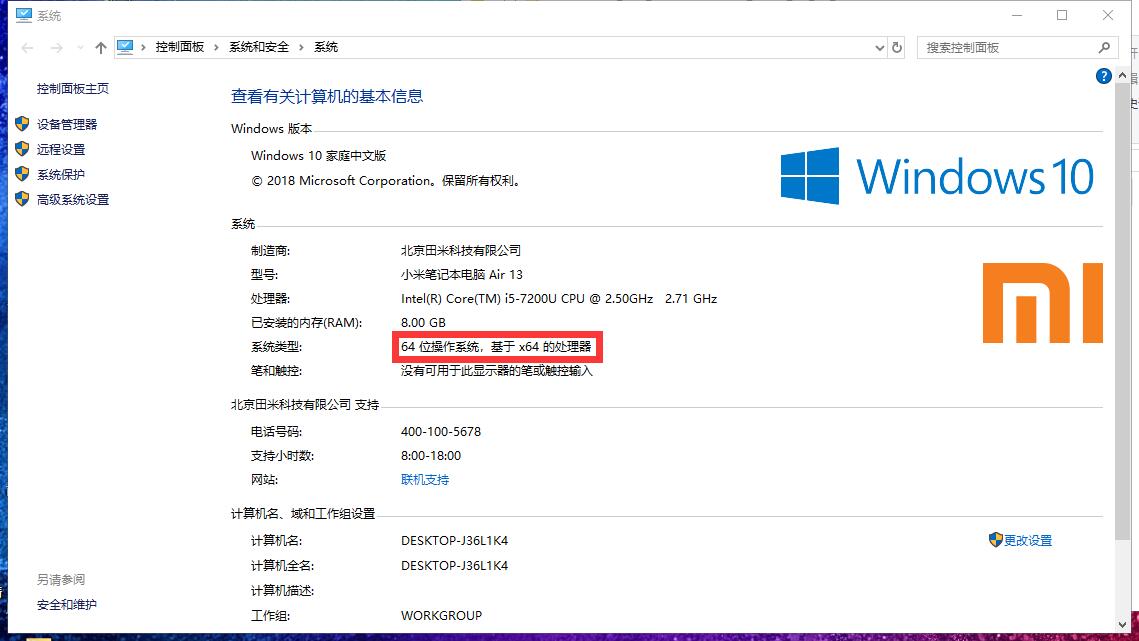The image size is (1139, 641).
Task: Click the scrollbar down arrow
Action: tap(1123, 624)
